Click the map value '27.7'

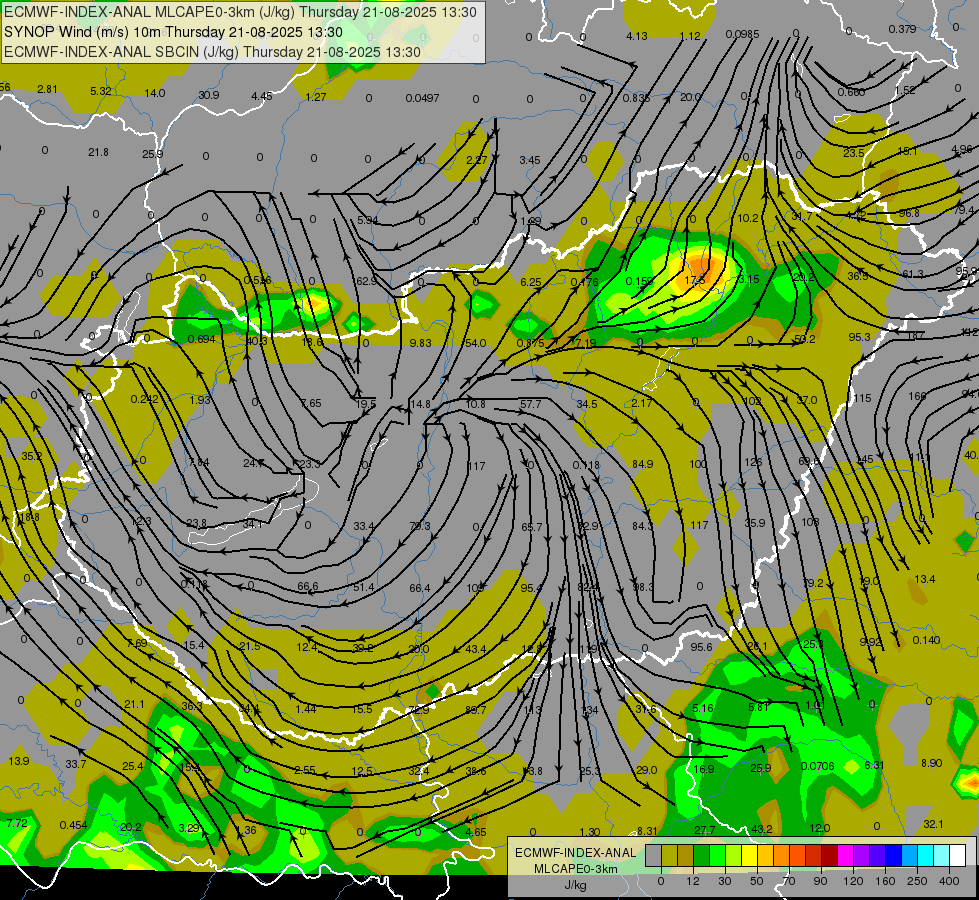705,830
